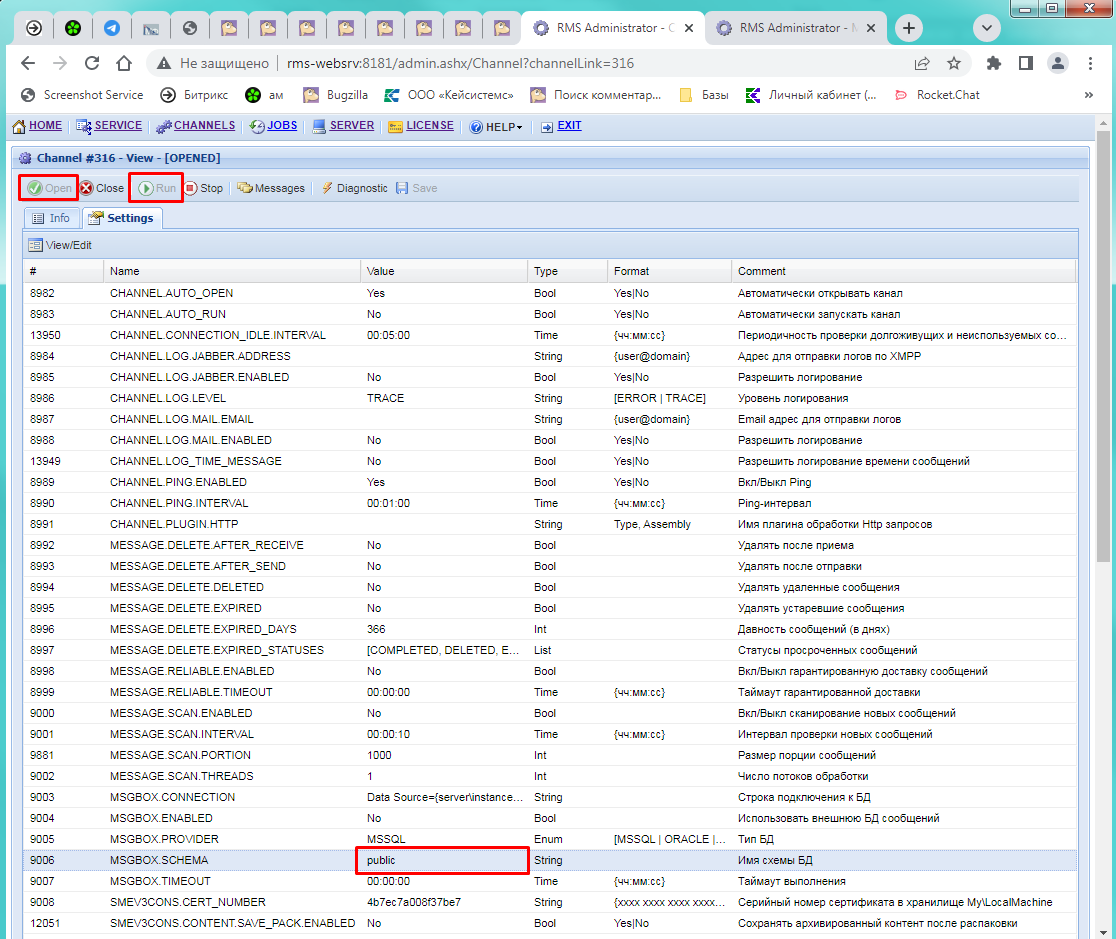Switch to second RMS Administrator tab
The height and width of the screenshot is (939, 1116).
(x=796, y=28)
